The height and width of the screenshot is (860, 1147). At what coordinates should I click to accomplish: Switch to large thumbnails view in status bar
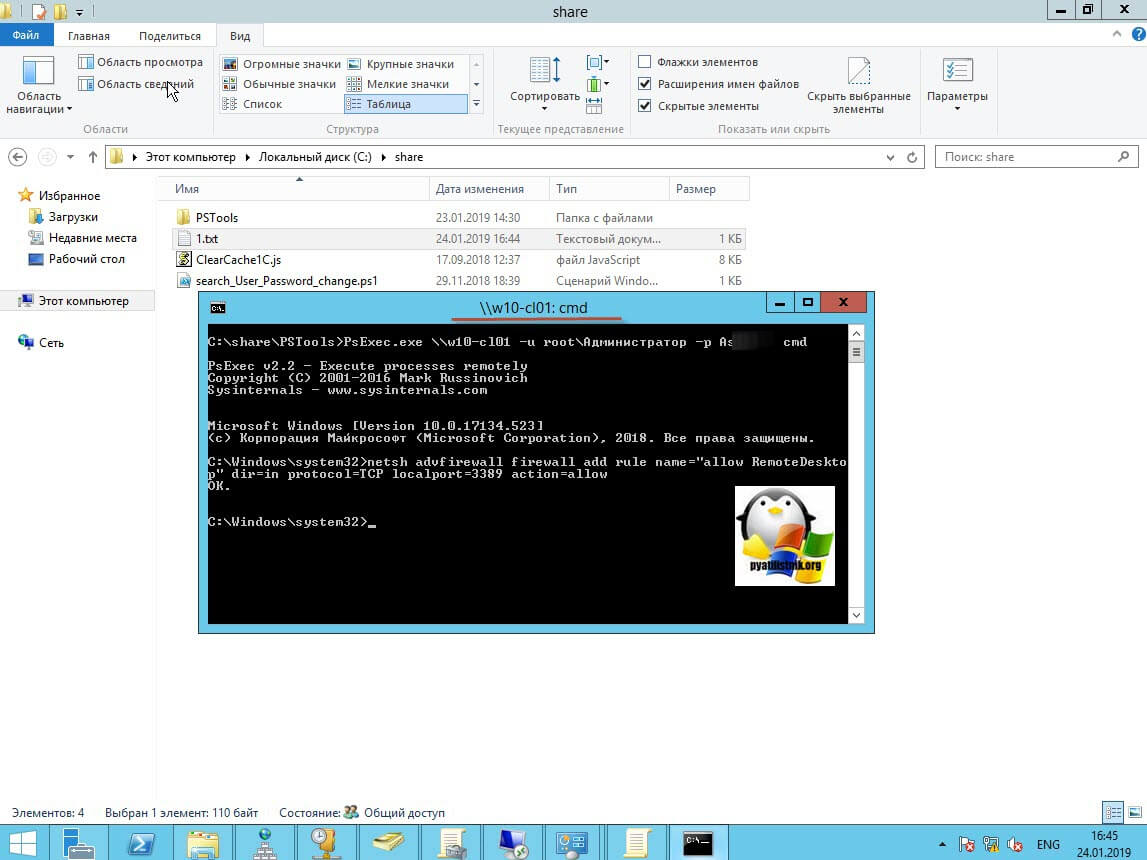(x=1134, y=813)
